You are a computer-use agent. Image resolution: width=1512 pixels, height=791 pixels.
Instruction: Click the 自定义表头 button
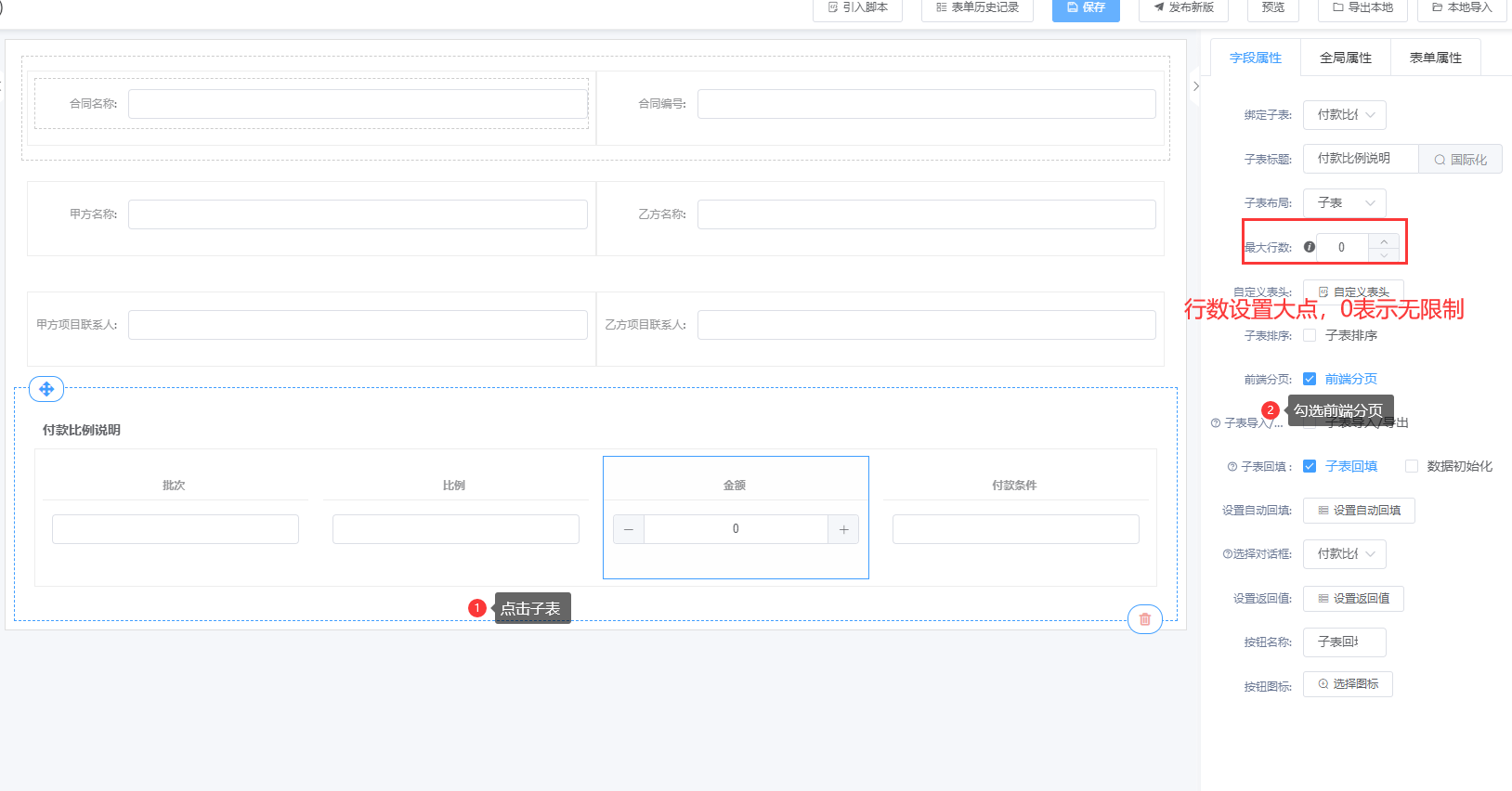1353,292
